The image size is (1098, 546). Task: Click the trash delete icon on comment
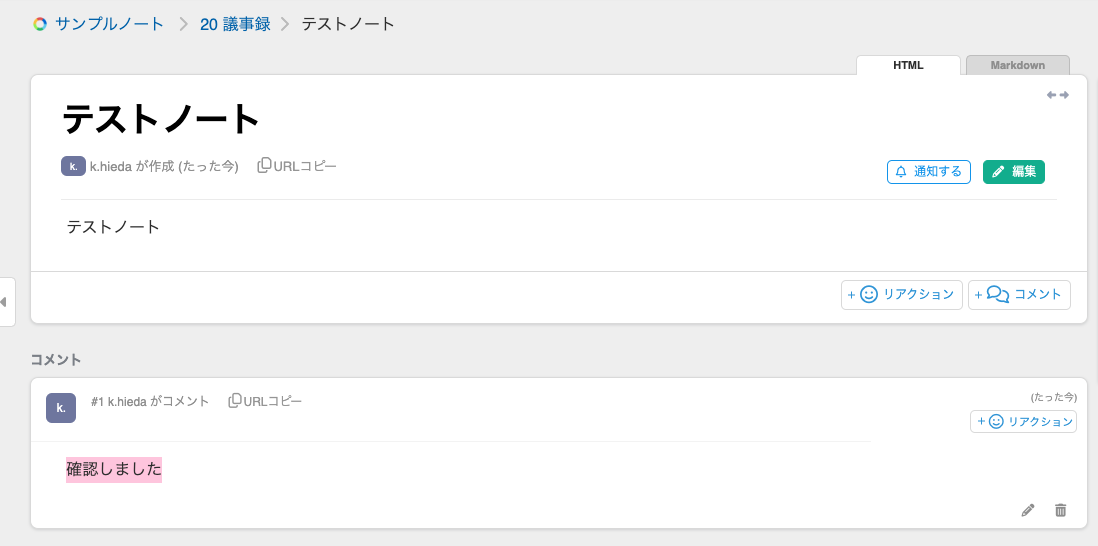pyautogui.click(x=1061, y=510)
